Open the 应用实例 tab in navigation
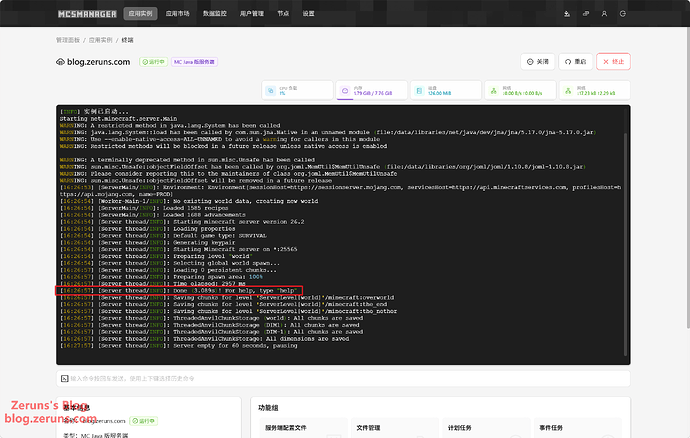The width and height of the screenshot is (690, 438). 140,14
